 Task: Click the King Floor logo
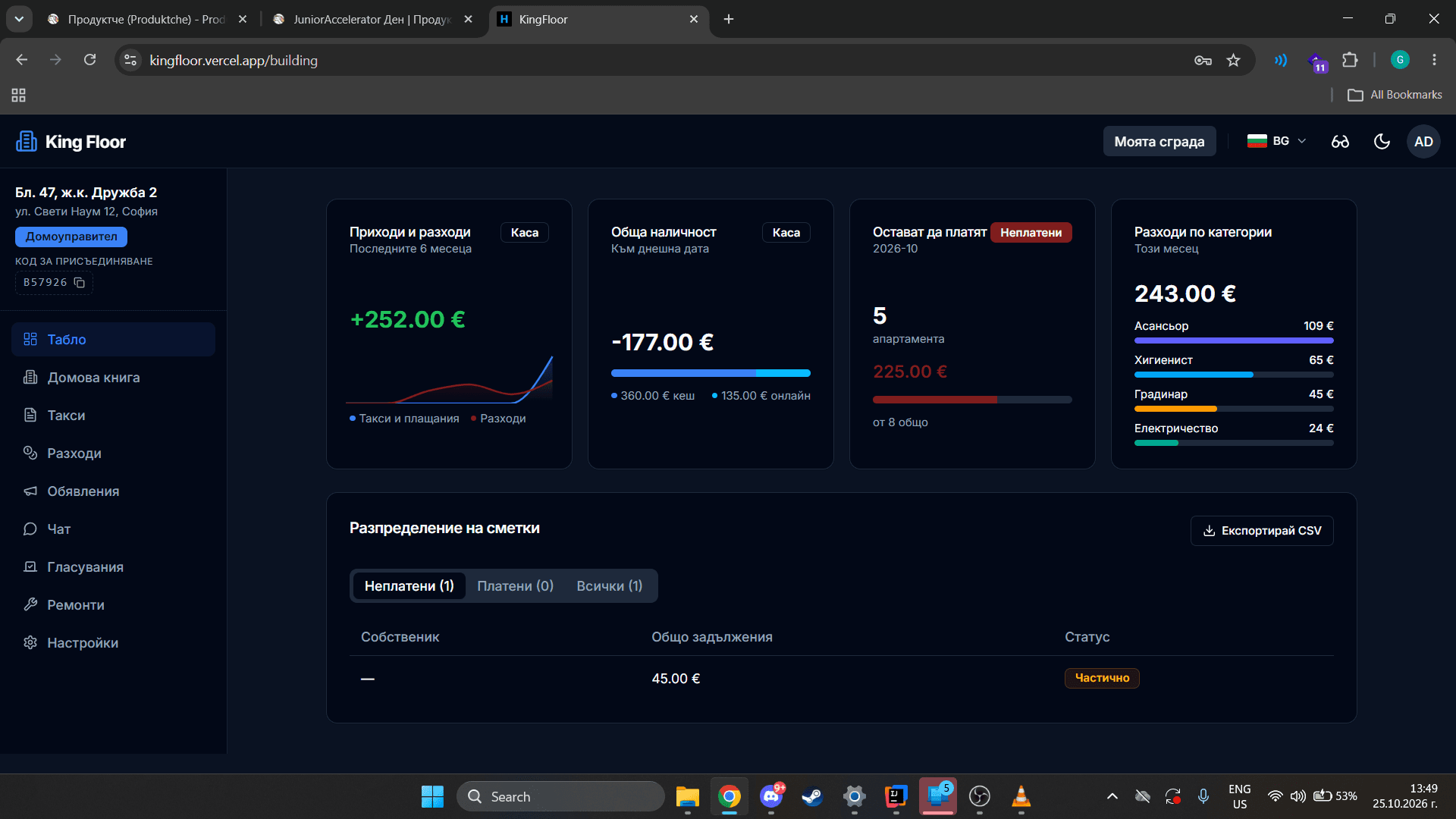[x=71, y=142]
